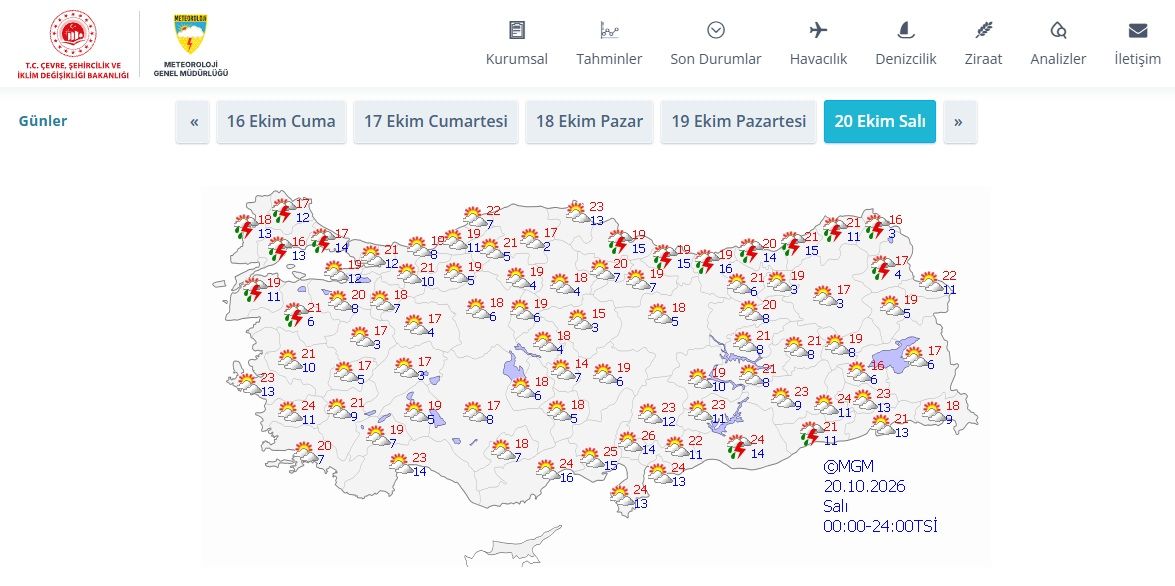This screenshot has height=586, width=1175.
Task: Open the Tahminler chart icon
Action: click(x=609, y=30)
